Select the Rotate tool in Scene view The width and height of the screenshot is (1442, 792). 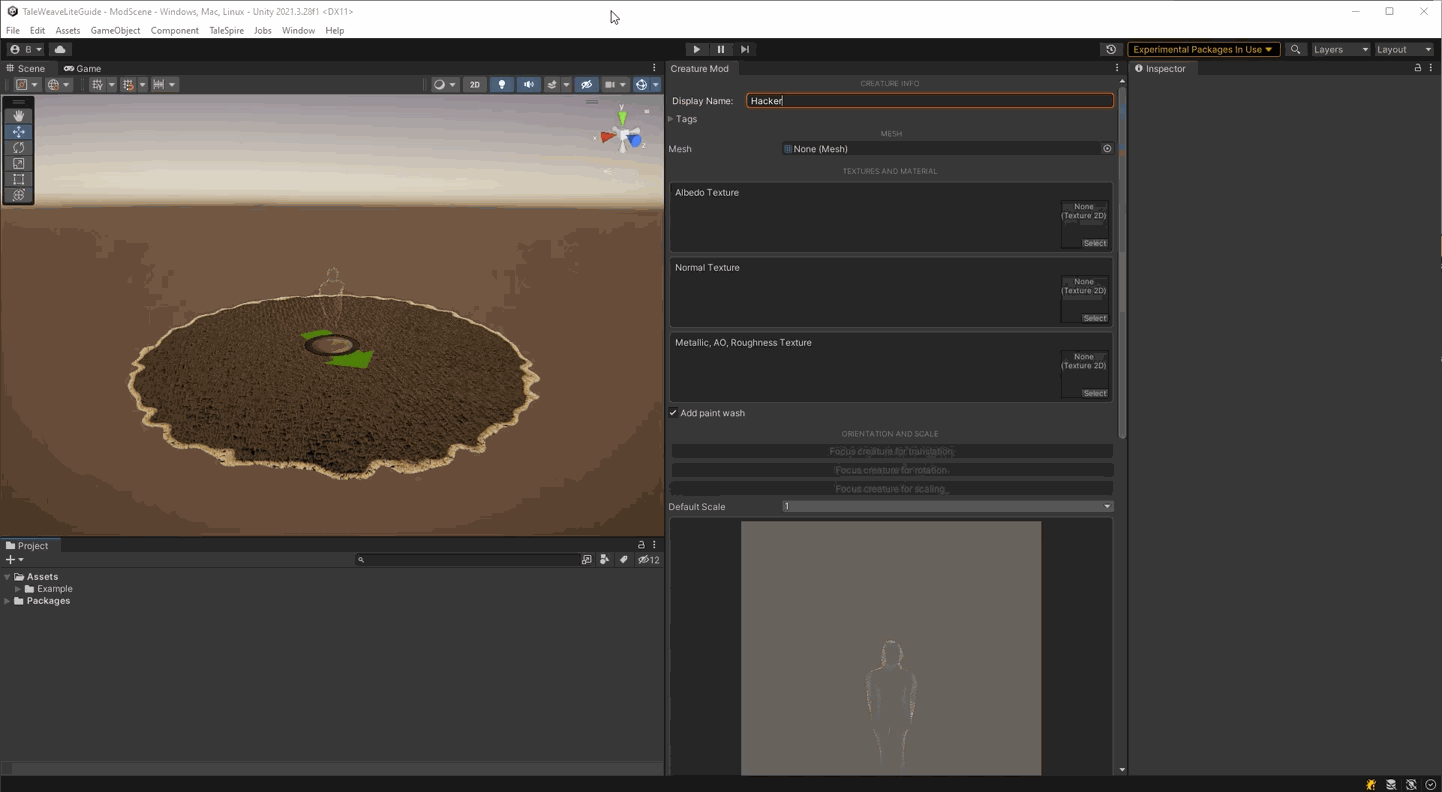18,148
